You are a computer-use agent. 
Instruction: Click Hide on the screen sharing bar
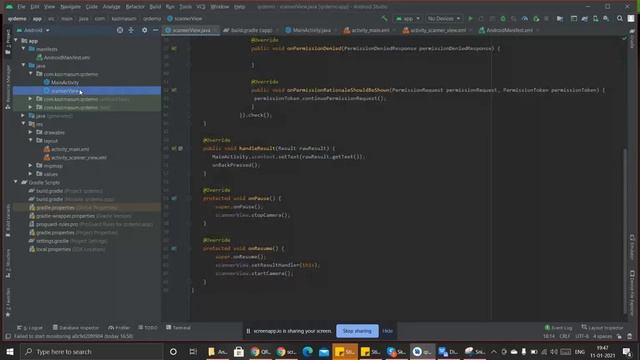click(387, 331)
